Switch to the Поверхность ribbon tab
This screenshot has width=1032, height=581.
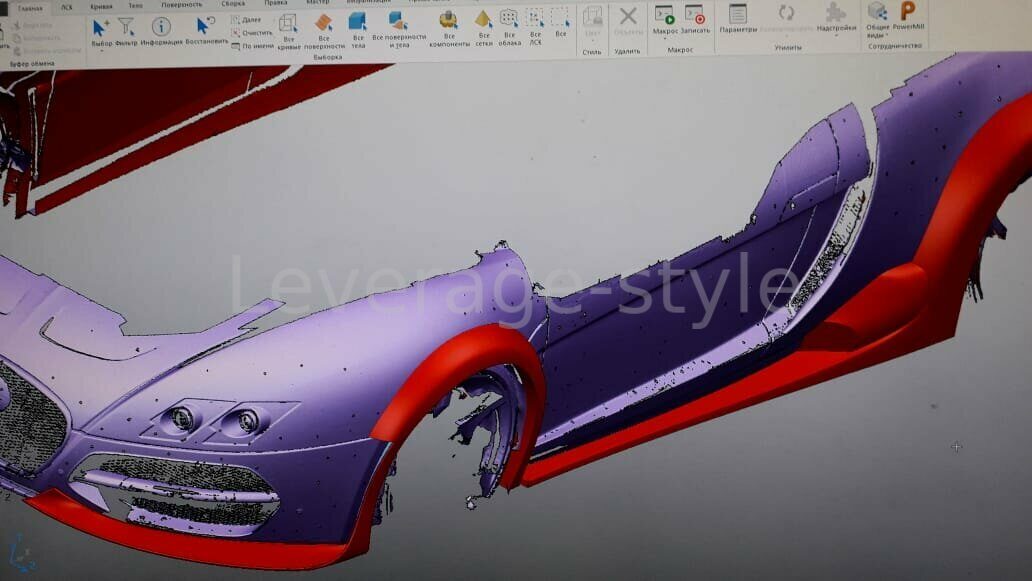point(181,5)
